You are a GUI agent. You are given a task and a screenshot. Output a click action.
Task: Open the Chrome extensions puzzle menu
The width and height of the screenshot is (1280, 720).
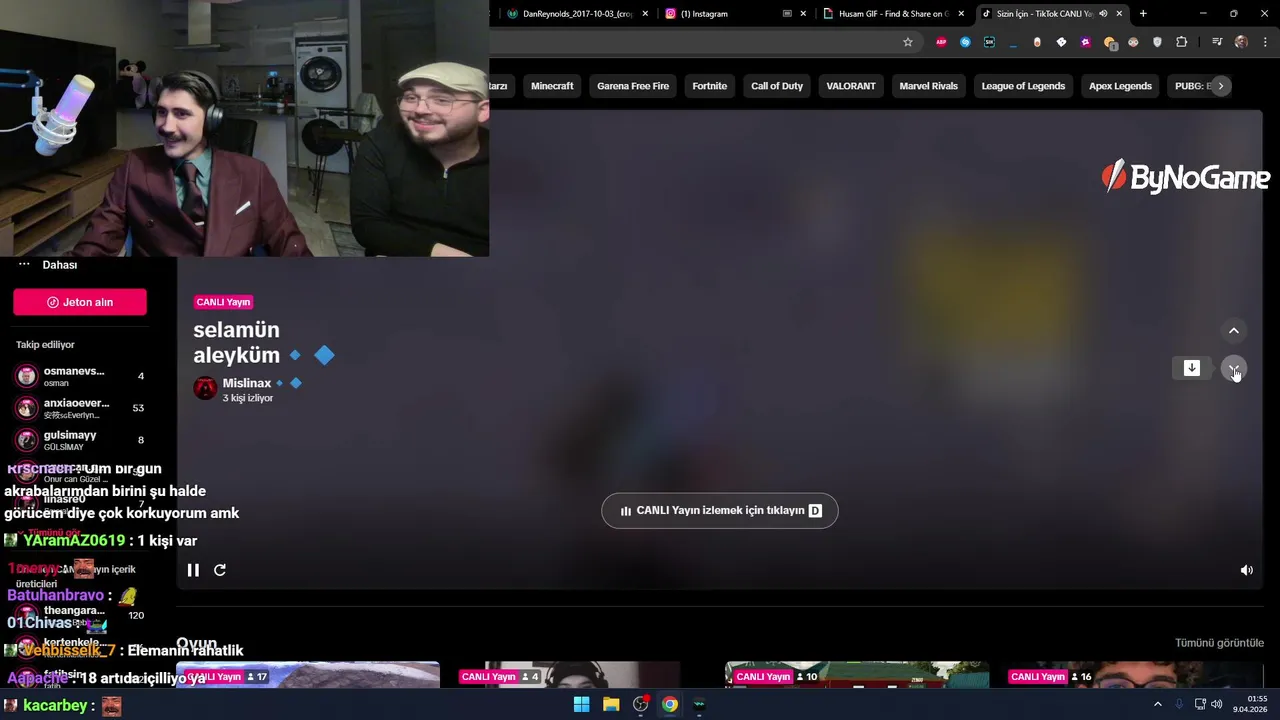click(x=1182, y=42)
